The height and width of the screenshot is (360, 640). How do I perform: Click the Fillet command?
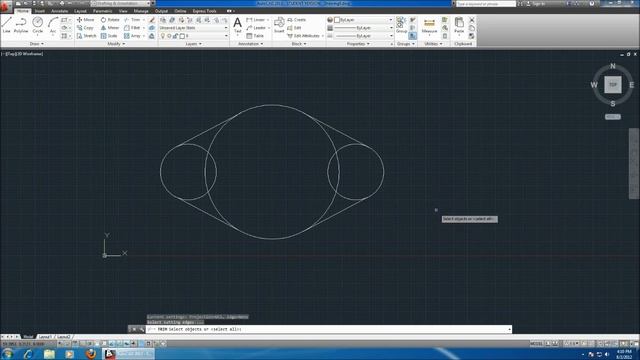point(132,28)
